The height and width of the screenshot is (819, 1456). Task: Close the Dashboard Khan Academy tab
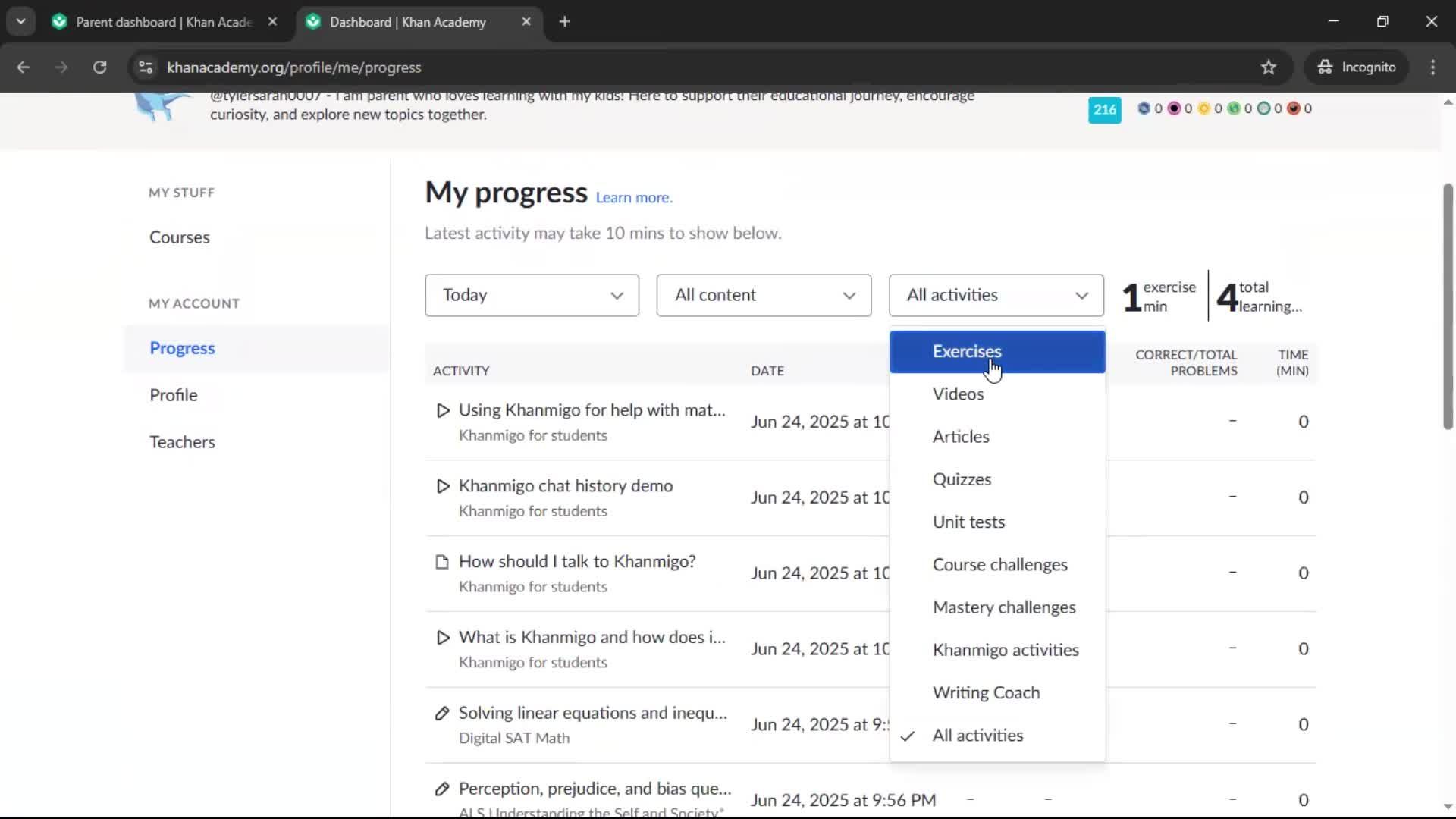click(x=526, y=22)
